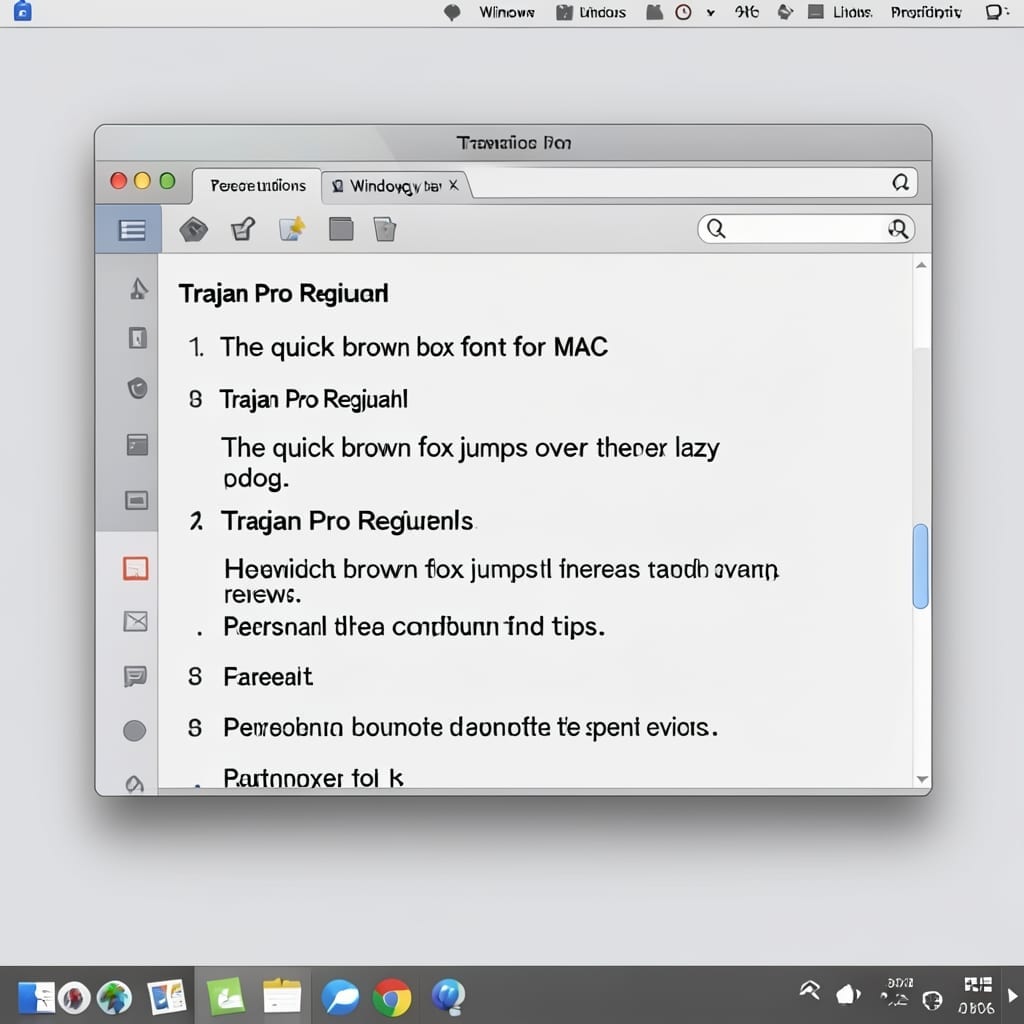Click inside the toolbar search field

coord(806,229)
